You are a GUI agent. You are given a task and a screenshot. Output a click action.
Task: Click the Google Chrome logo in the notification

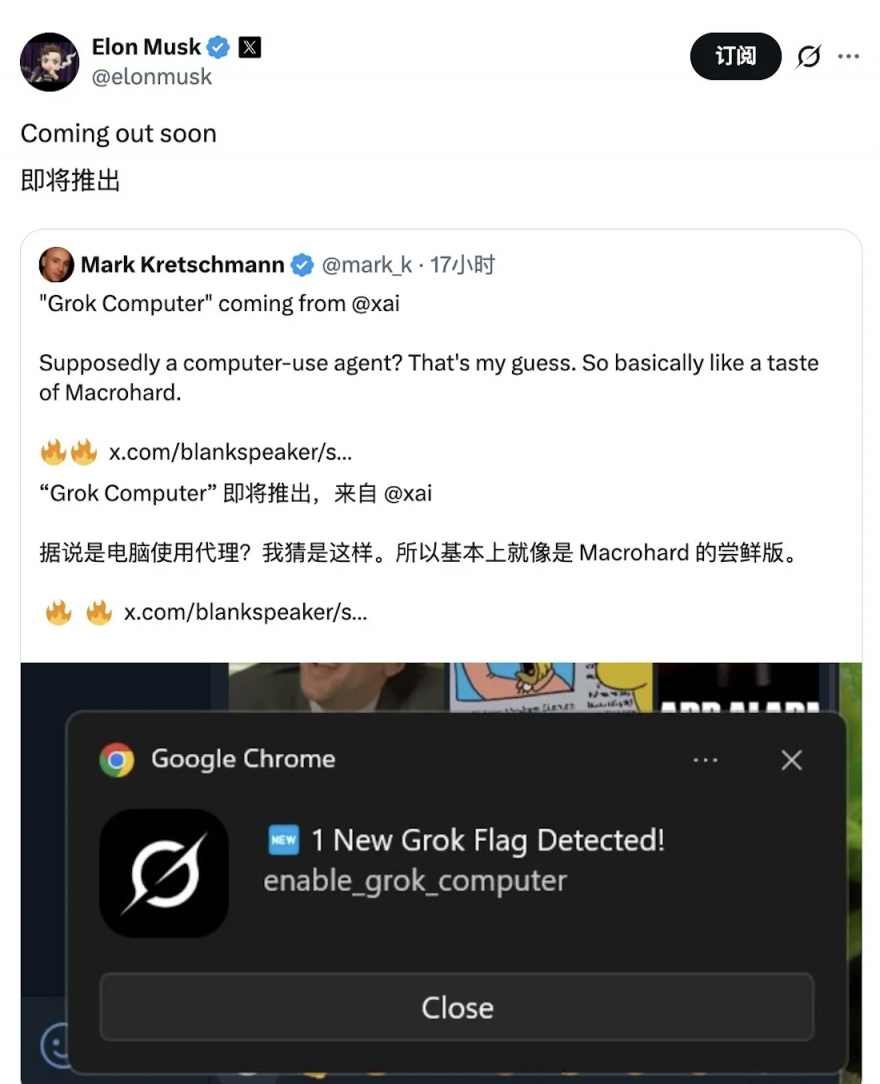point(117,760)
